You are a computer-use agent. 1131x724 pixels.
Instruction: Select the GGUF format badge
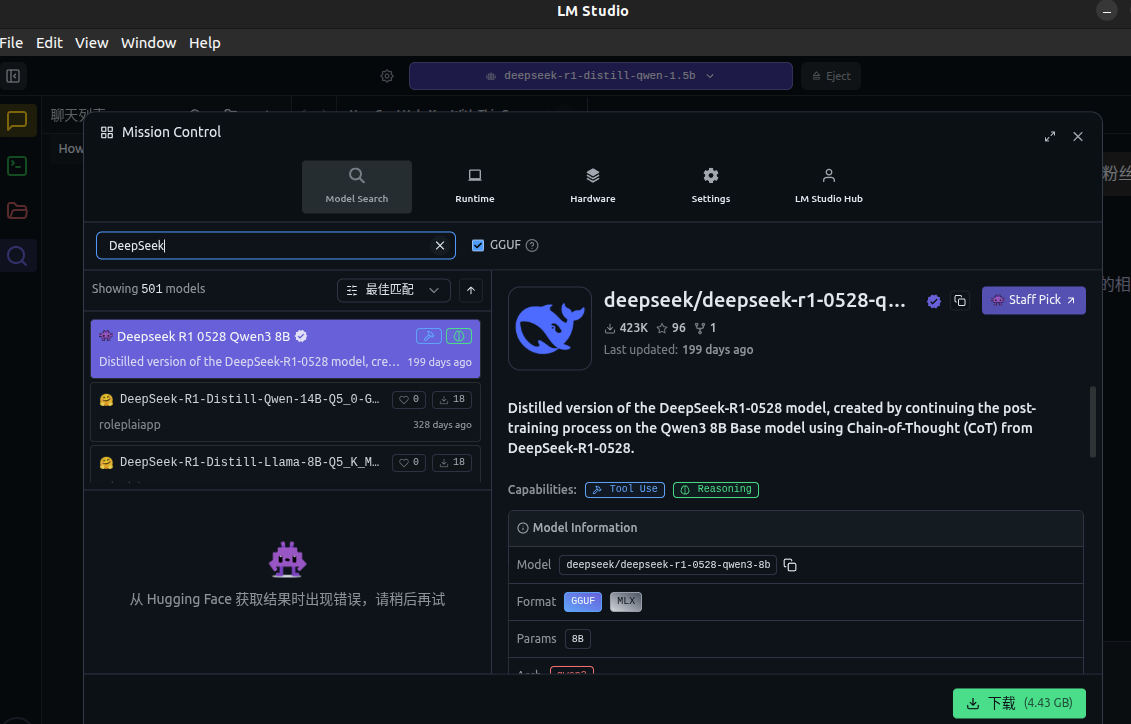pos(583,601)
